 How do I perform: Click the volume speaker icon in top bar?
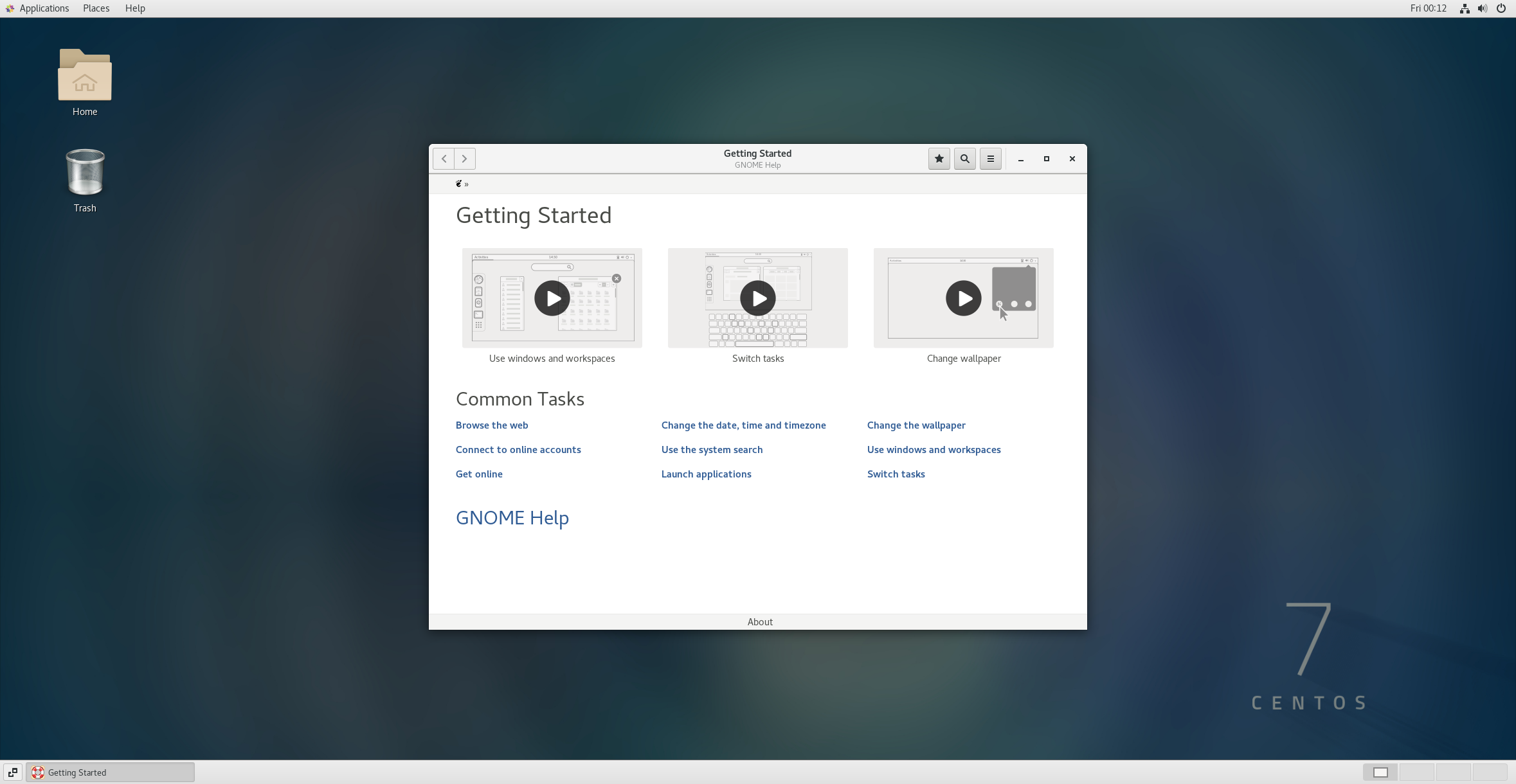tap(1483, 8)
